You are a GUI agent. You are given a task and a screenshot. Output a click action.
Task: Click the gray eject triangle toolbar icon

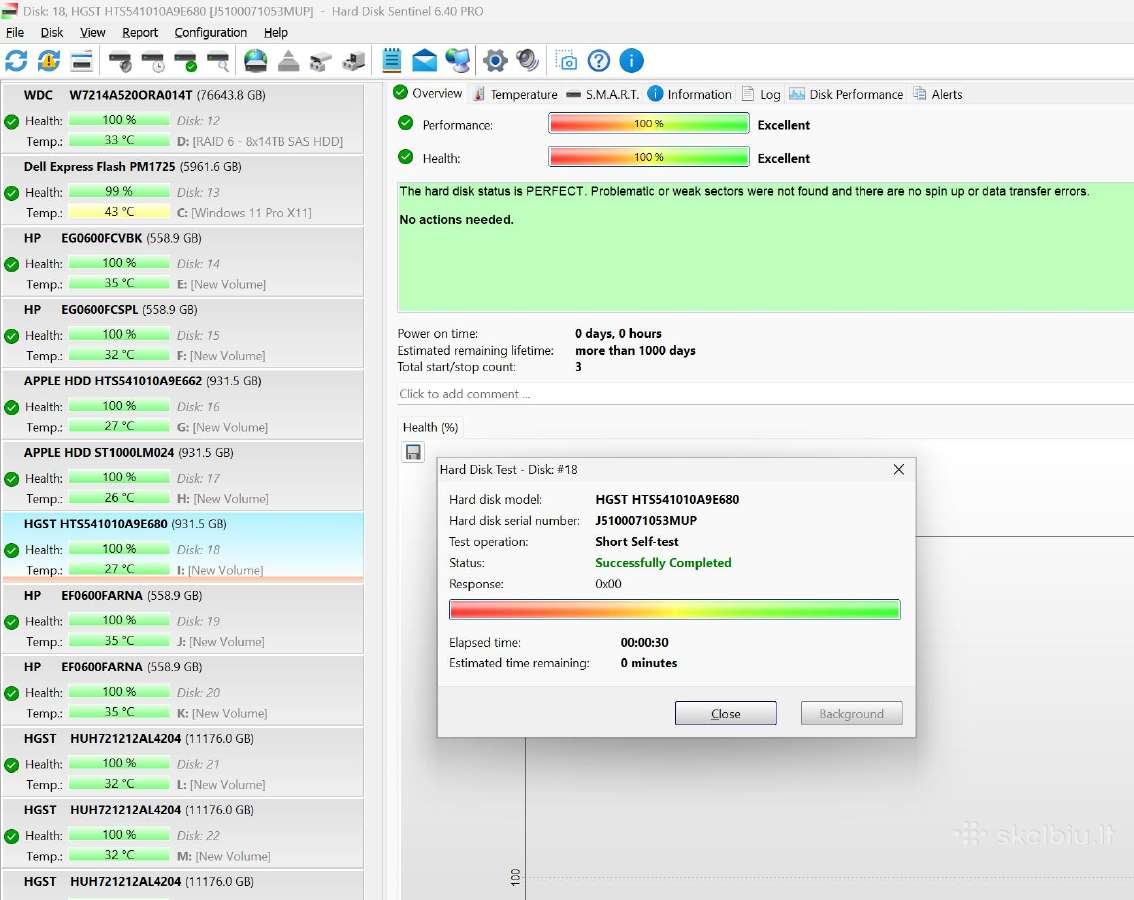[x=289, y=61]
